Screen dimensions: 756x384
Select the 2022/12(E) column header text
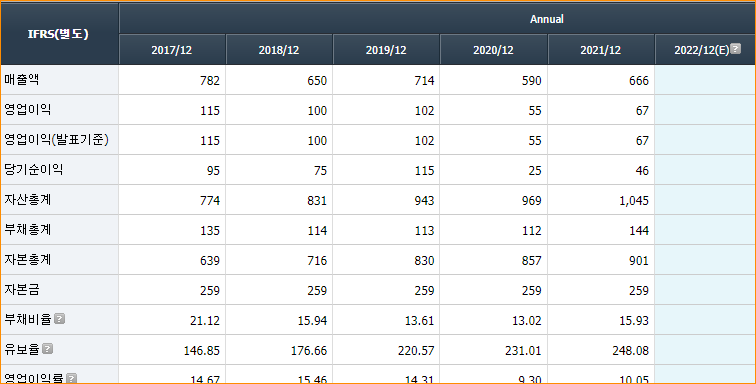pos(702,50)
